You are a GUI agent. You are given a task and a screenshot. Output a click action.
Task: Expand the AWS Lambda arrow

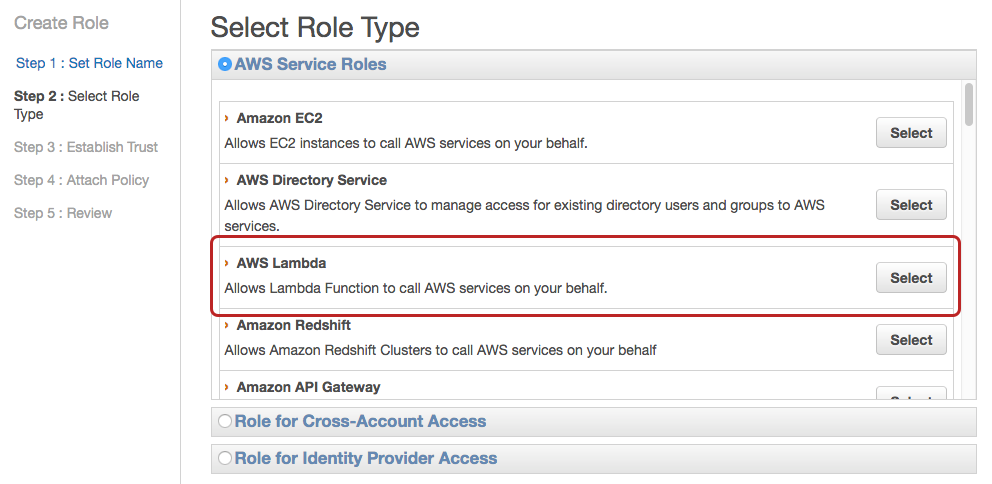[x=226, y=263]
